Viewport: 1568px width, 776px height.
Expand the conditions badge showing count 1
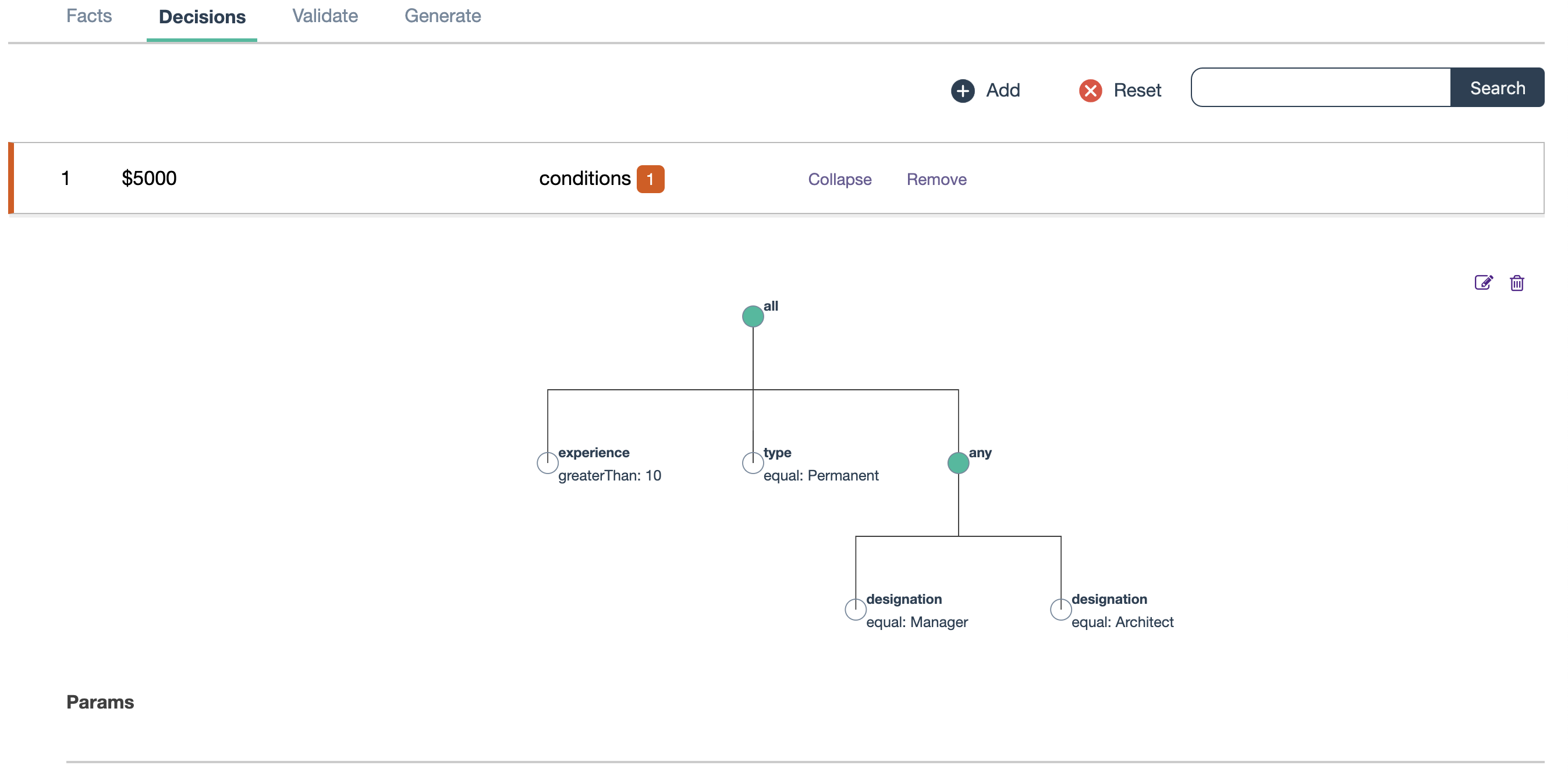pyautogui.click(x=650, y=178)
